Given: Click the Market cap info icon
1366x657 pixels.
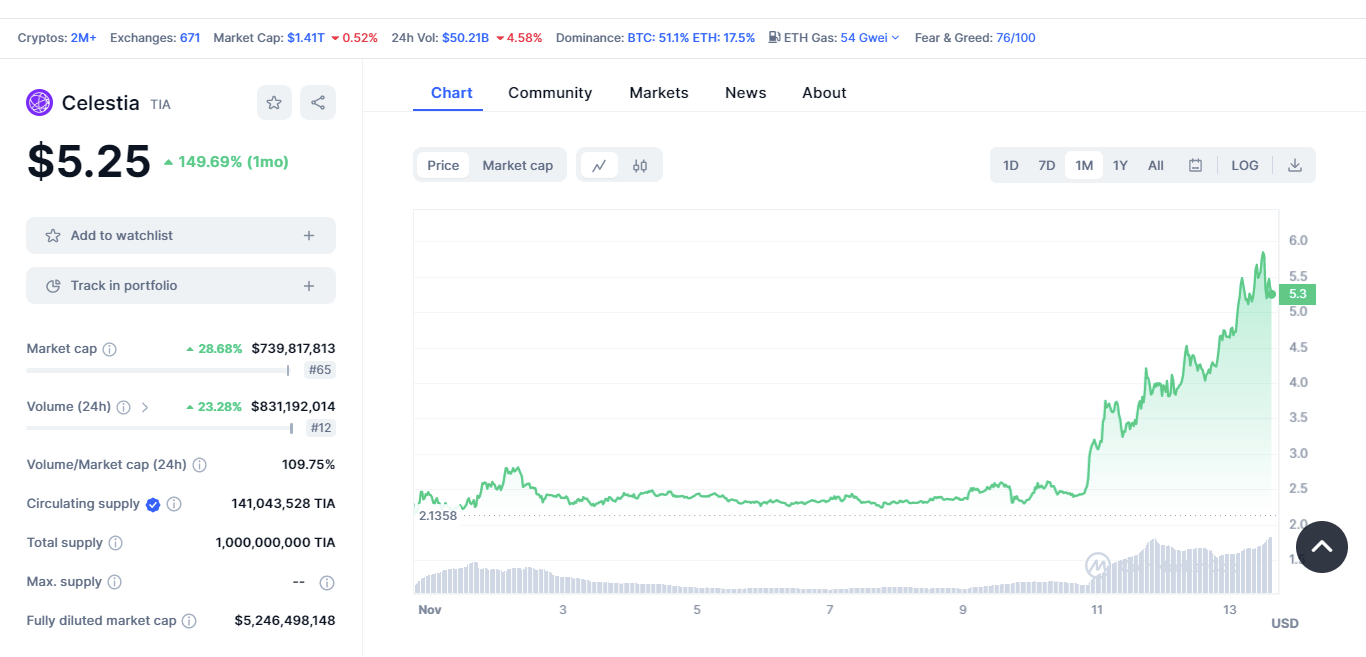Looking at the screenshot, I should click(x=110, y=349).
